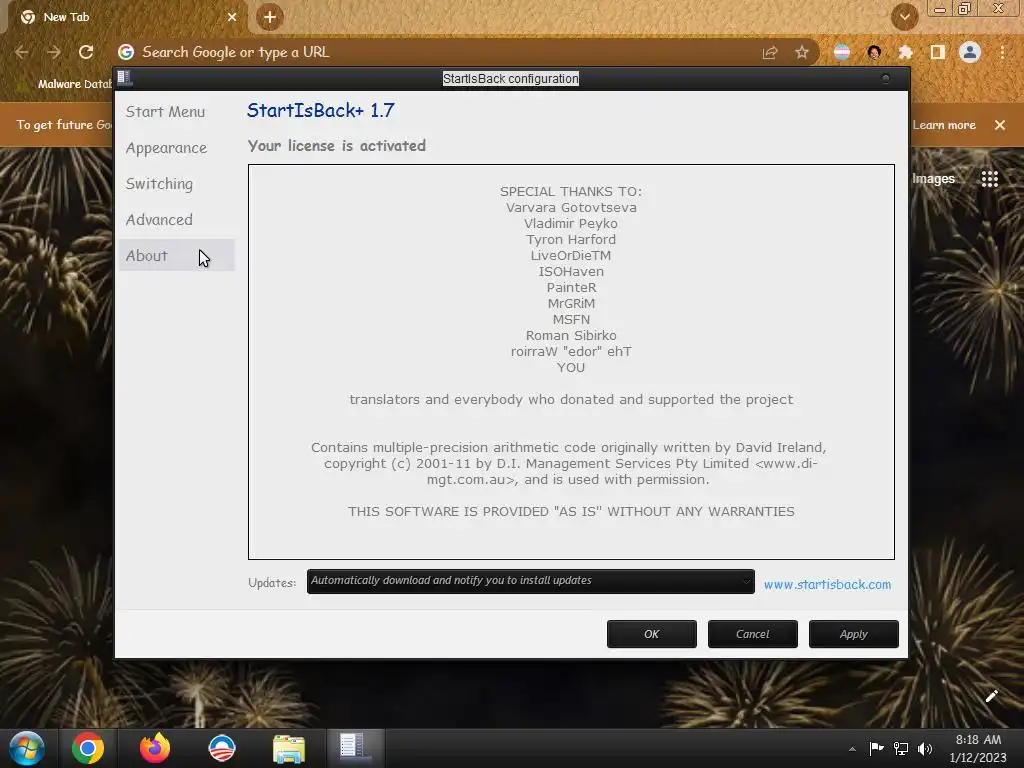Viewport: 1024px width, 768px height.
Task: Go back in Chrome navigation
Action: [x=22, y=52]
